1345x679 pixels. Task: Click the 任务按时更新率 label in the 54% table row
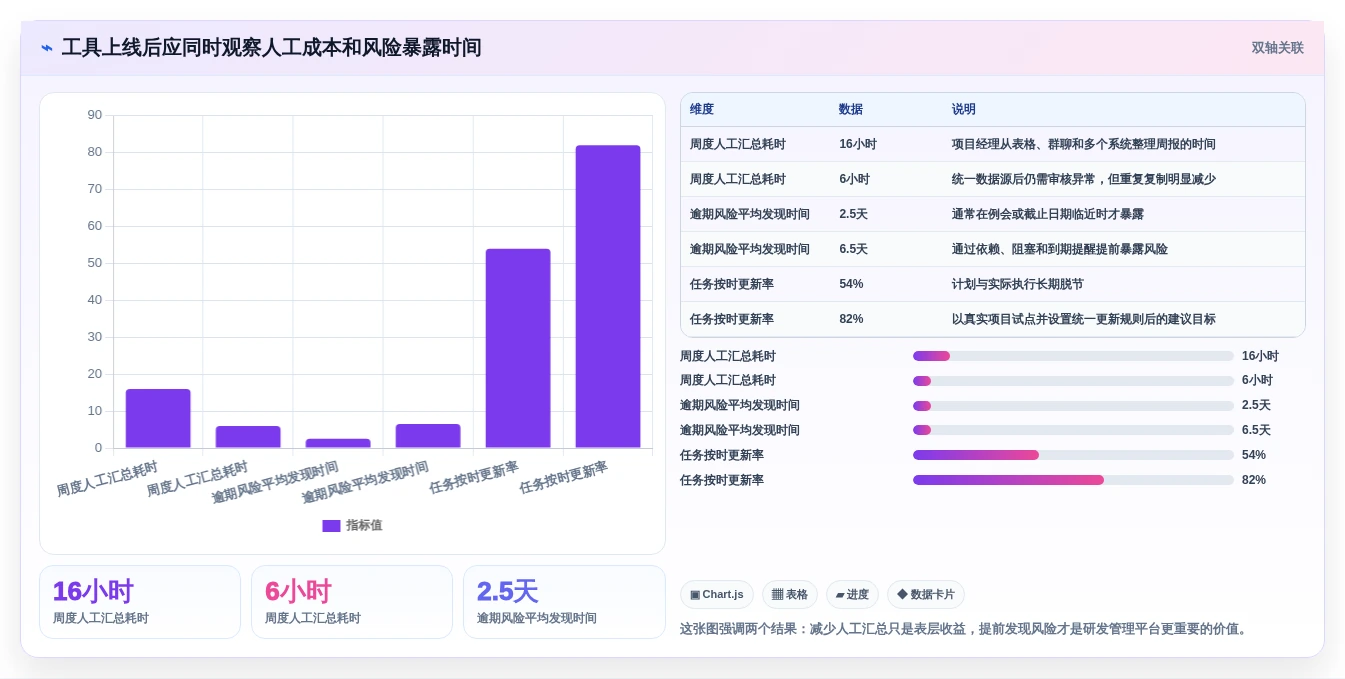click(732, 284)
